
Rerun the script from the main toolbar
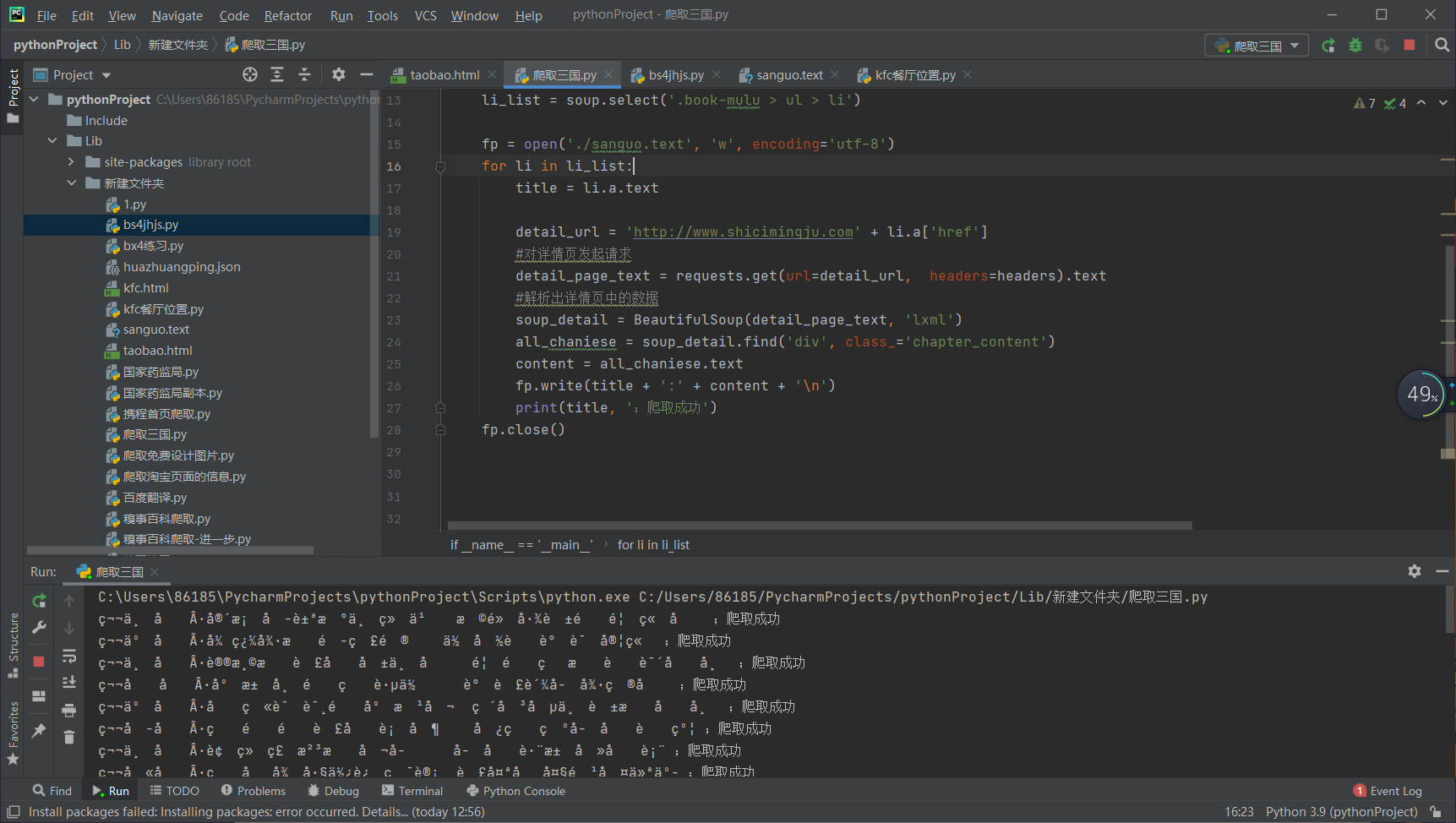tap(1328, 46)
